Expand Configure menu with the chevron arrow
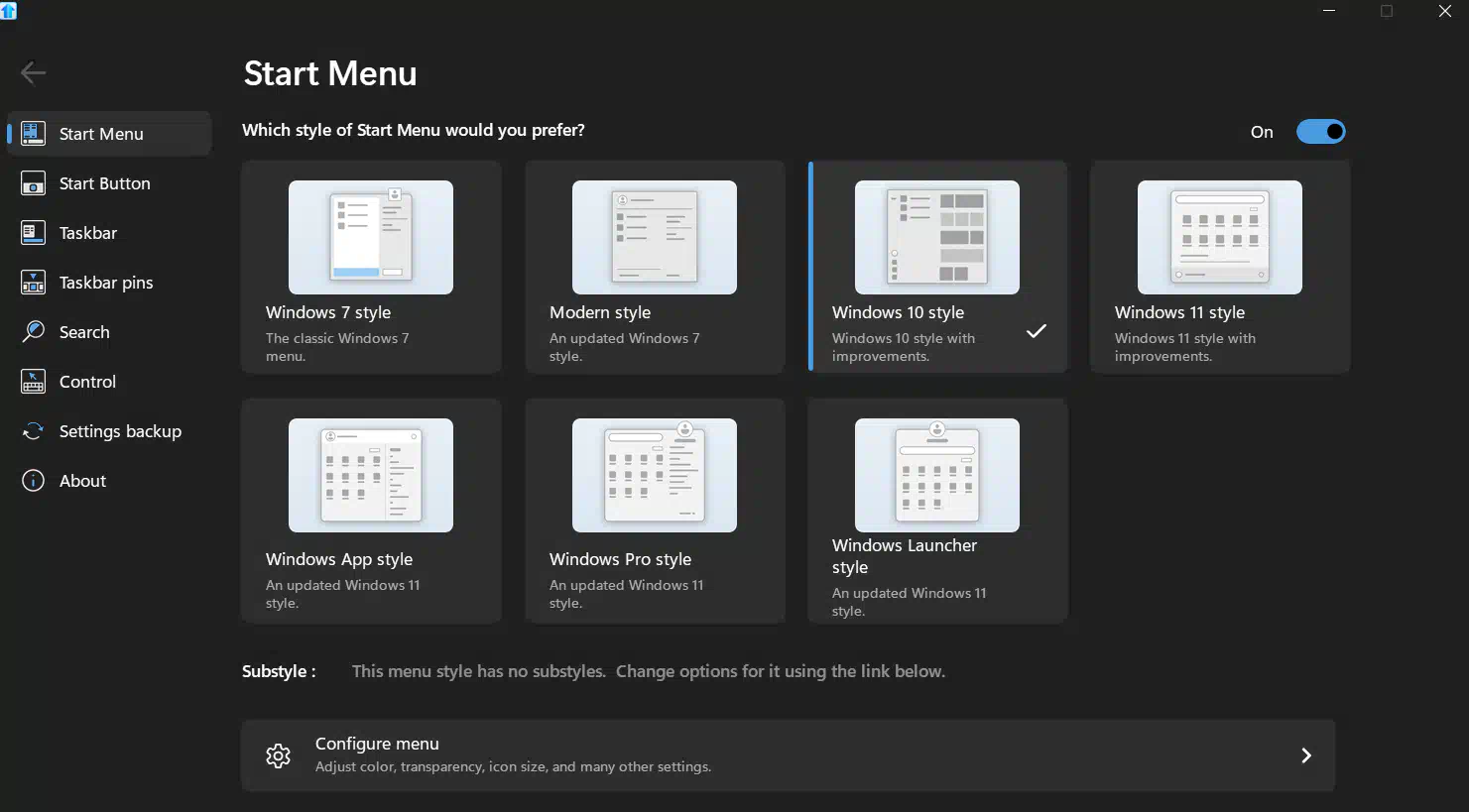This screenshot has width=1469, height=812. point(1306,755)
